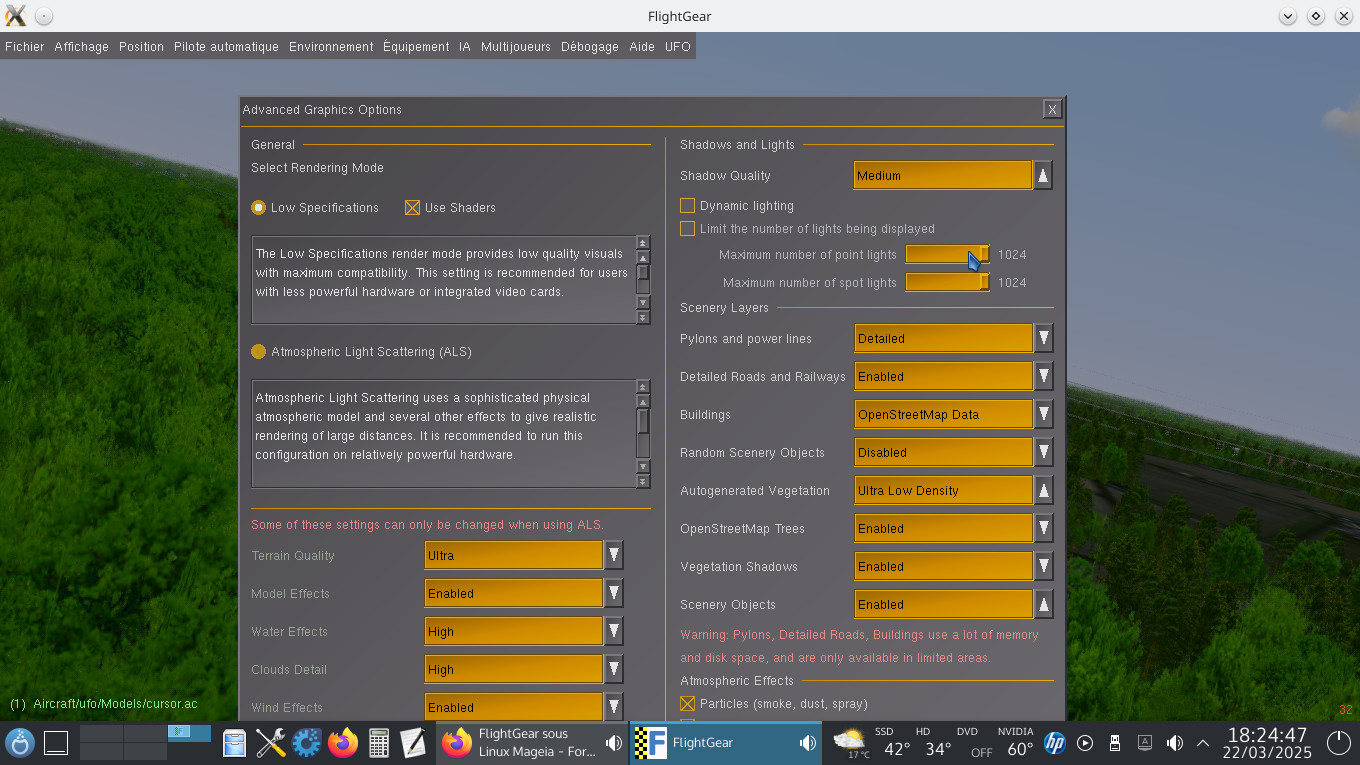1360x765 pixels.
Task: Open the Multijoueurs menu
Action: click(x=516, y=47)
